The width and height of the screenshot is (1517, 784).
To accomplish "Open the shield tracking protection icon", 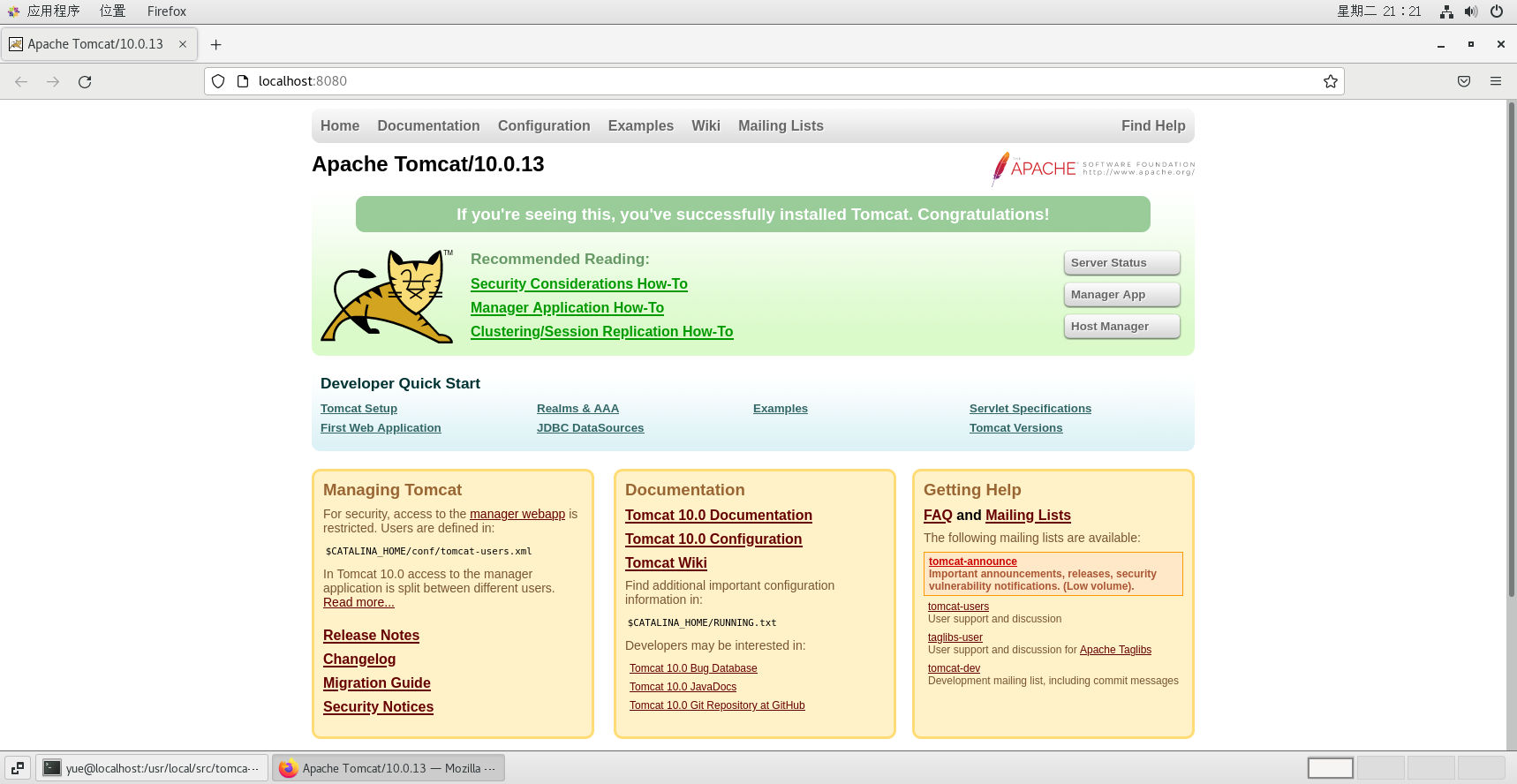I will click(218, 81).
